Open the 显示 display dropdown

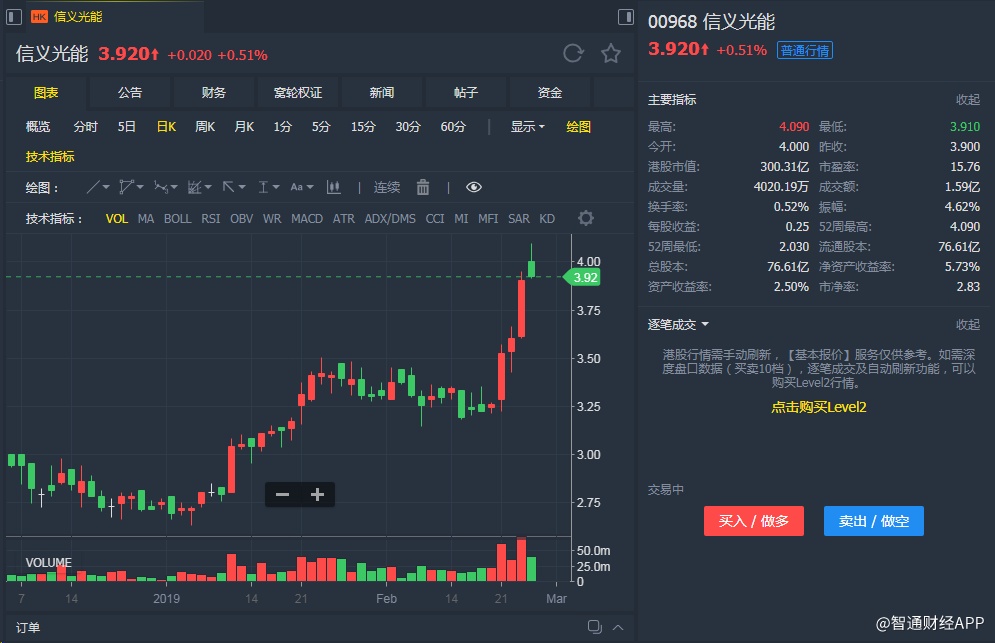(527, 127)
